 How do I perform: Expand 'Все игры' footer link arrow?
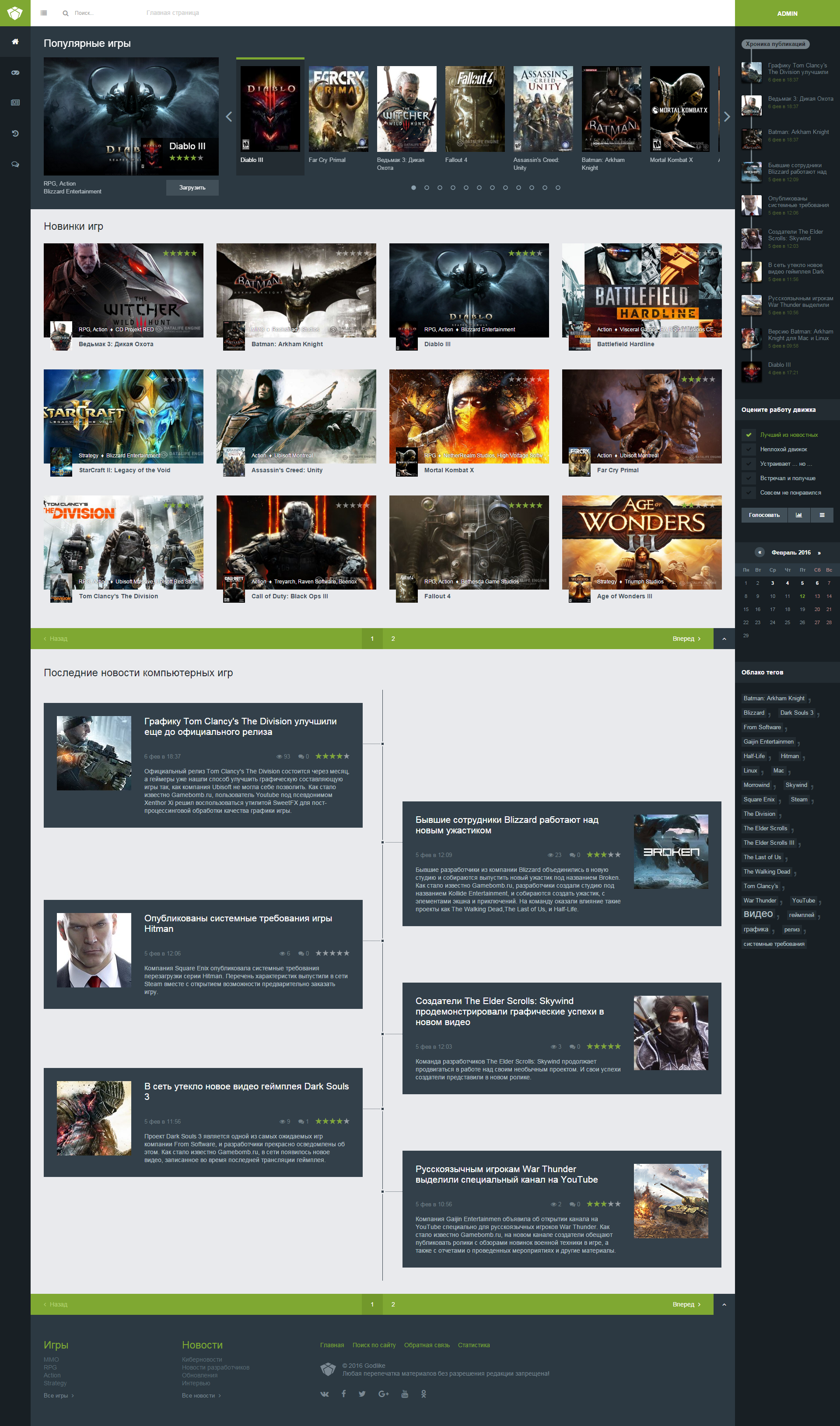pos(73,1395)
